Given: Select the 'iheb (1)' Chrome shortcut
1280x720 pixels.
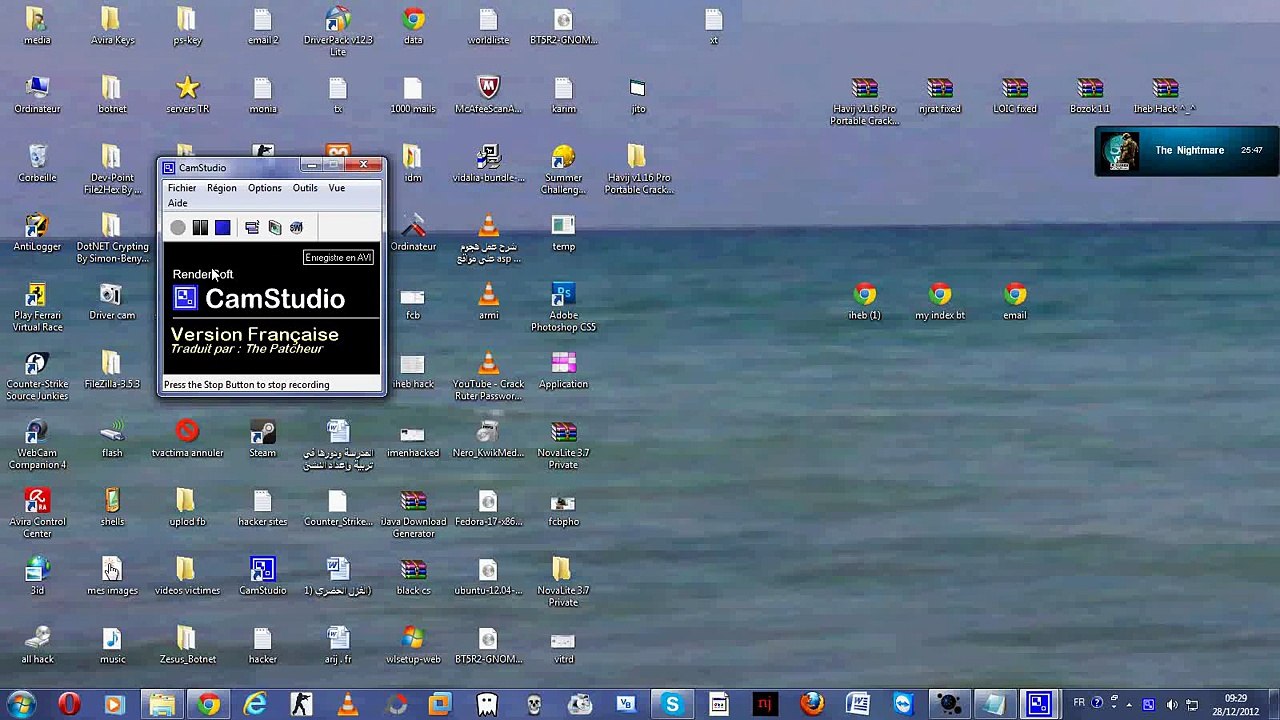Looking at the screenshot, I should (864, 302).
